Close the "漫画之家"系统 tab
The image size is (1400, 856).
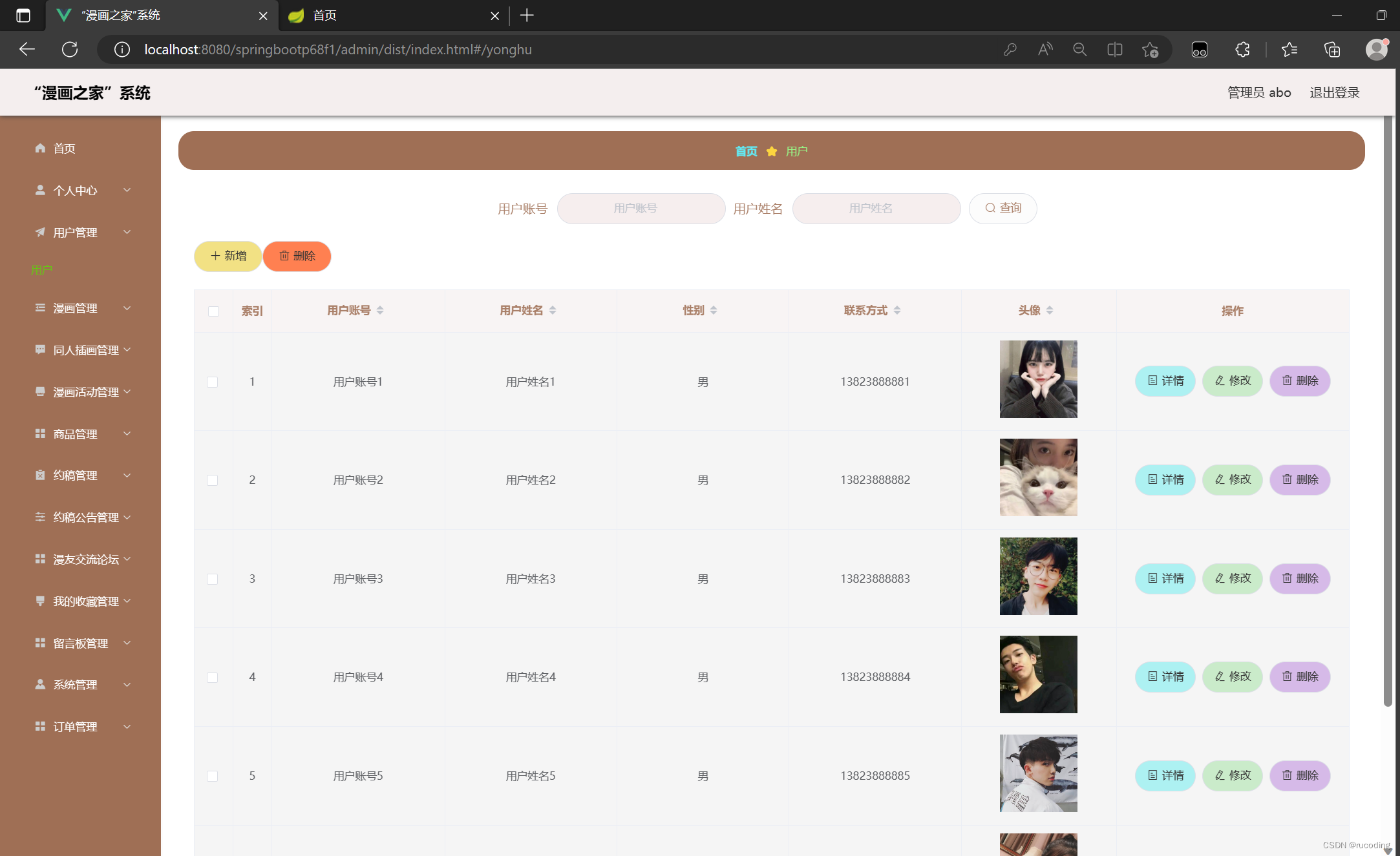(263, 16)
